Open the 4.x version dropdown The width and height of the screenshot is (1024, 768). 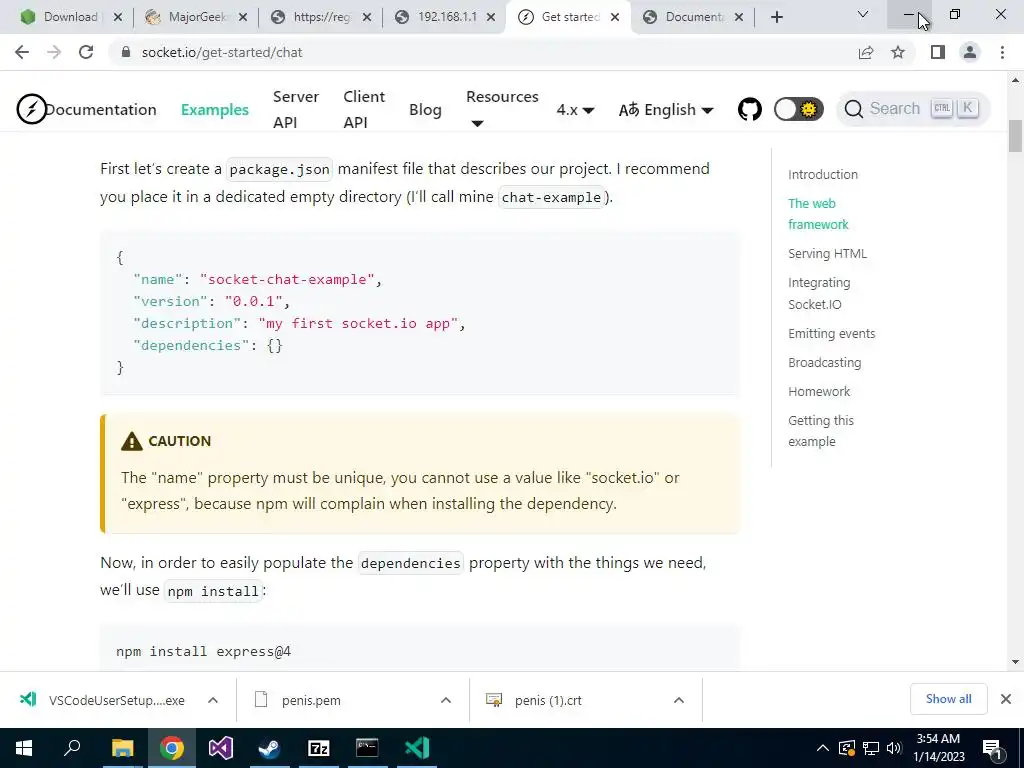click(575, 110)
